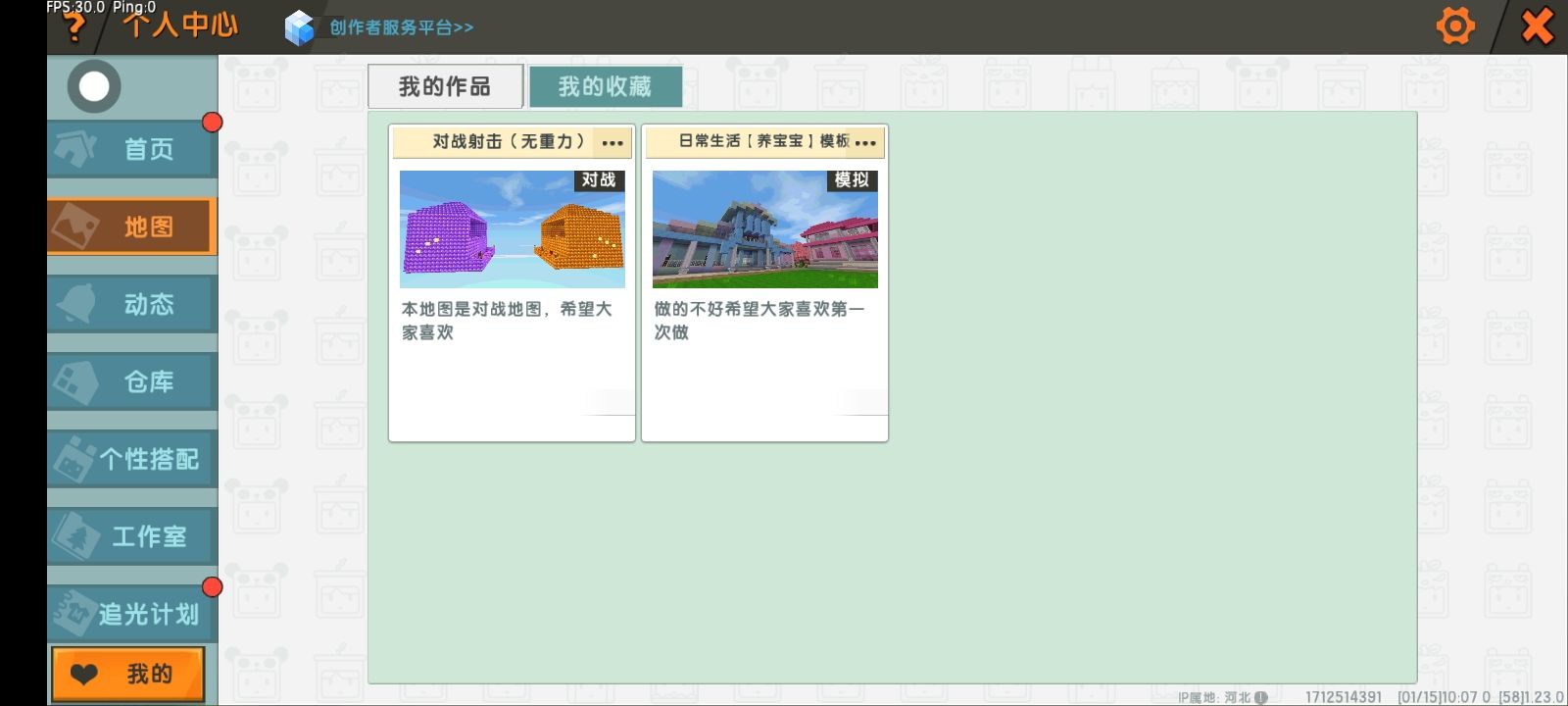Switch to the 我的作品 tab
Screen dimensions: 1568x706
(x=445, y=87)
